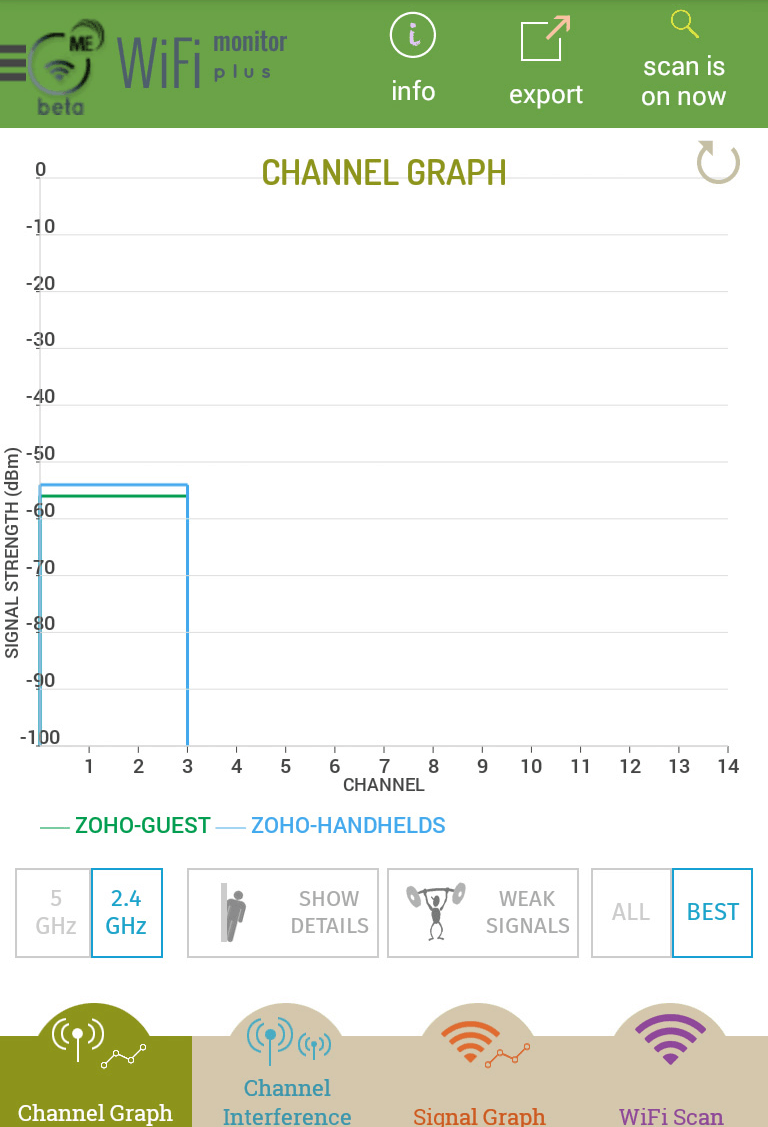
Task: Tap the show details person icon
Action: [x=233, y=912]
